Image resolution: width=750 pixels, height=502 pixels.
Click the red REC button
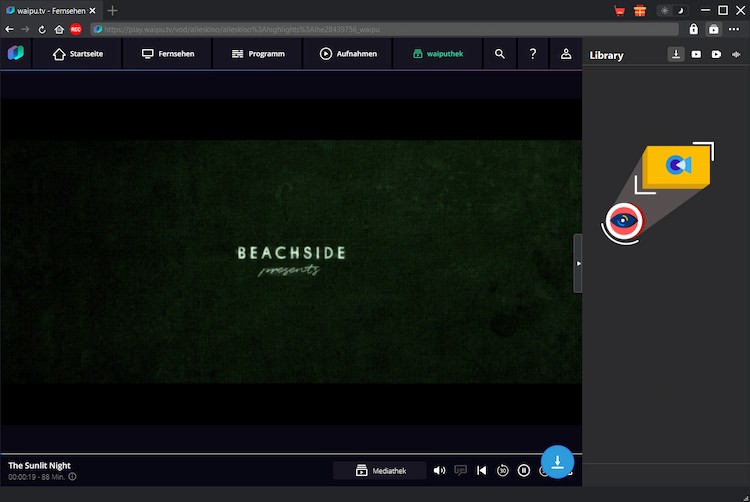tap(76, 29)
